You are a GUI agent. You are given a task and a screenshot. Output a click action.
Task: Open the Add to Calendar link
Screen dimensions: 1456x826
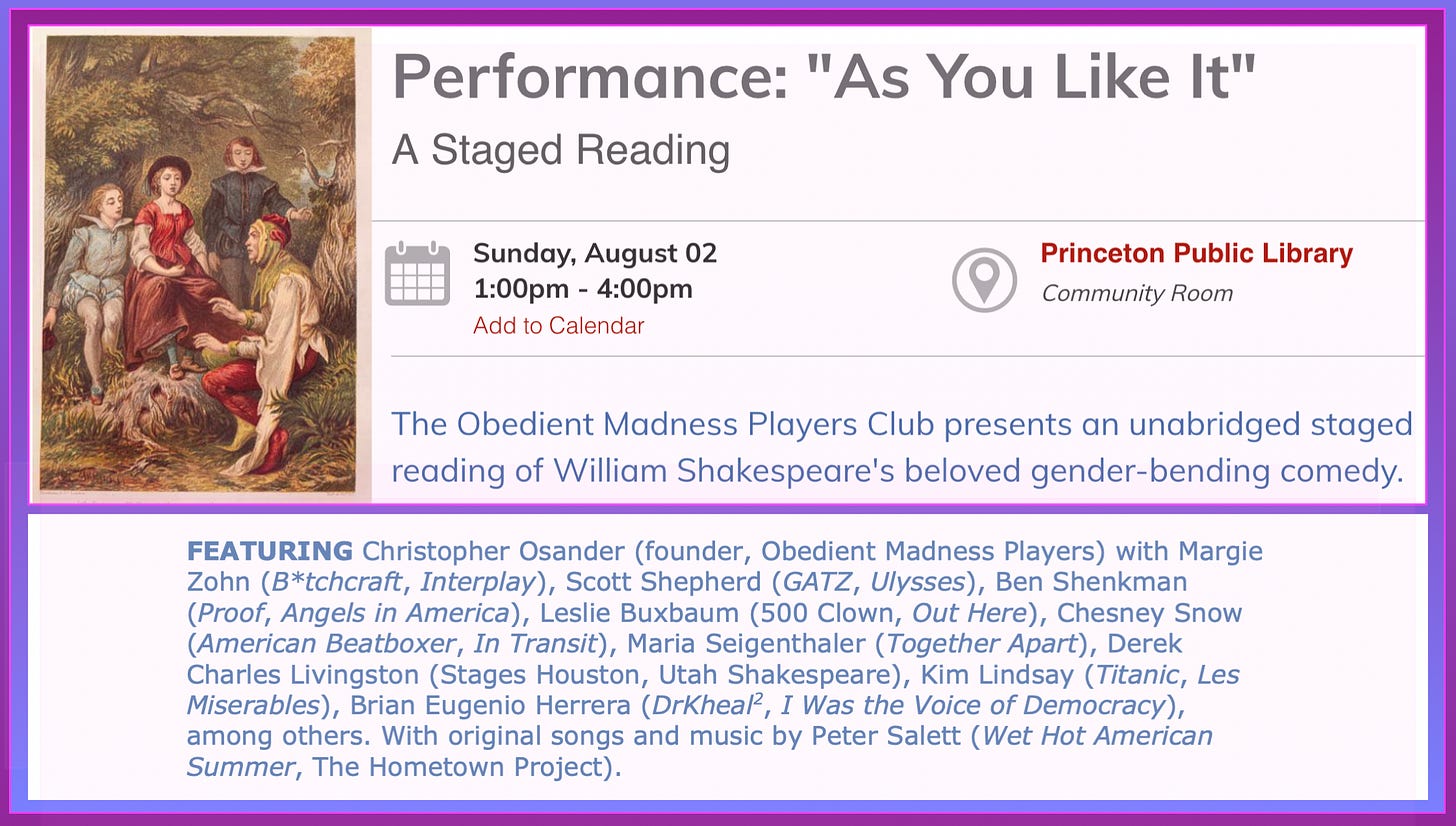coord(559,325)
